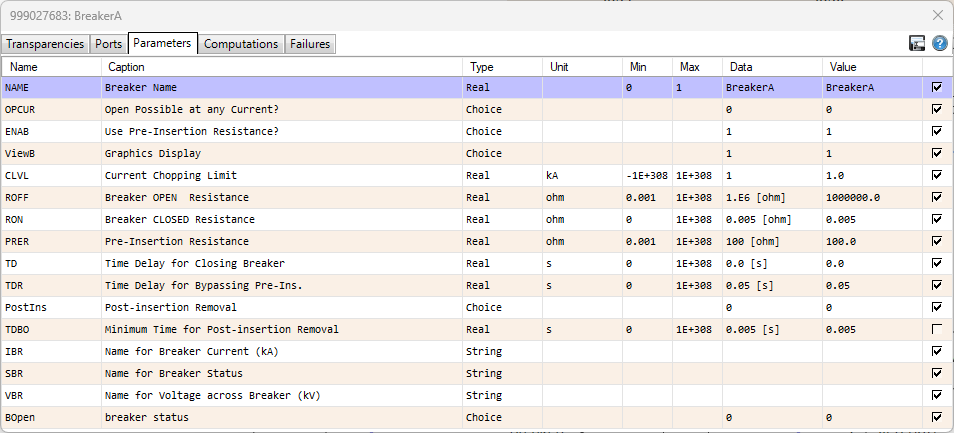Click the Min column header
The width and height of the screenshot is (954, 433).
coord(647,67)
